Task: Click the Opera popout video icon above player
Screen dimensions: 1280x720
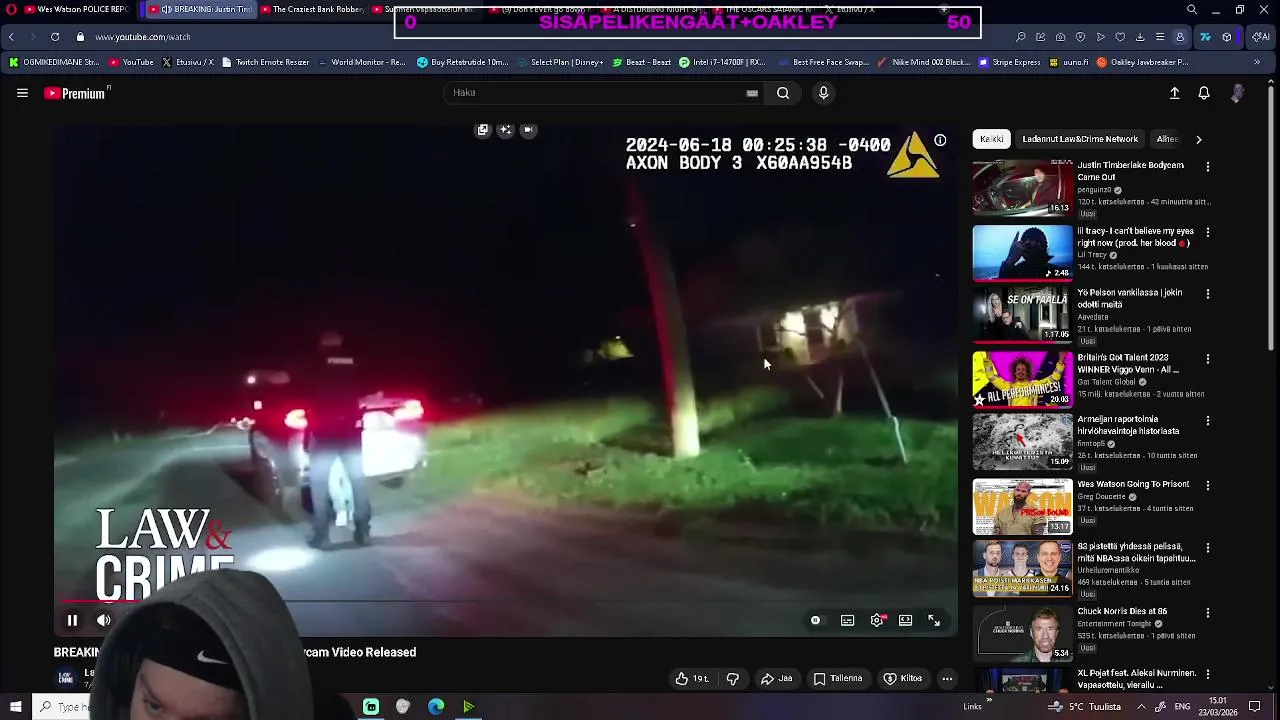Action: tap(483, 130)
